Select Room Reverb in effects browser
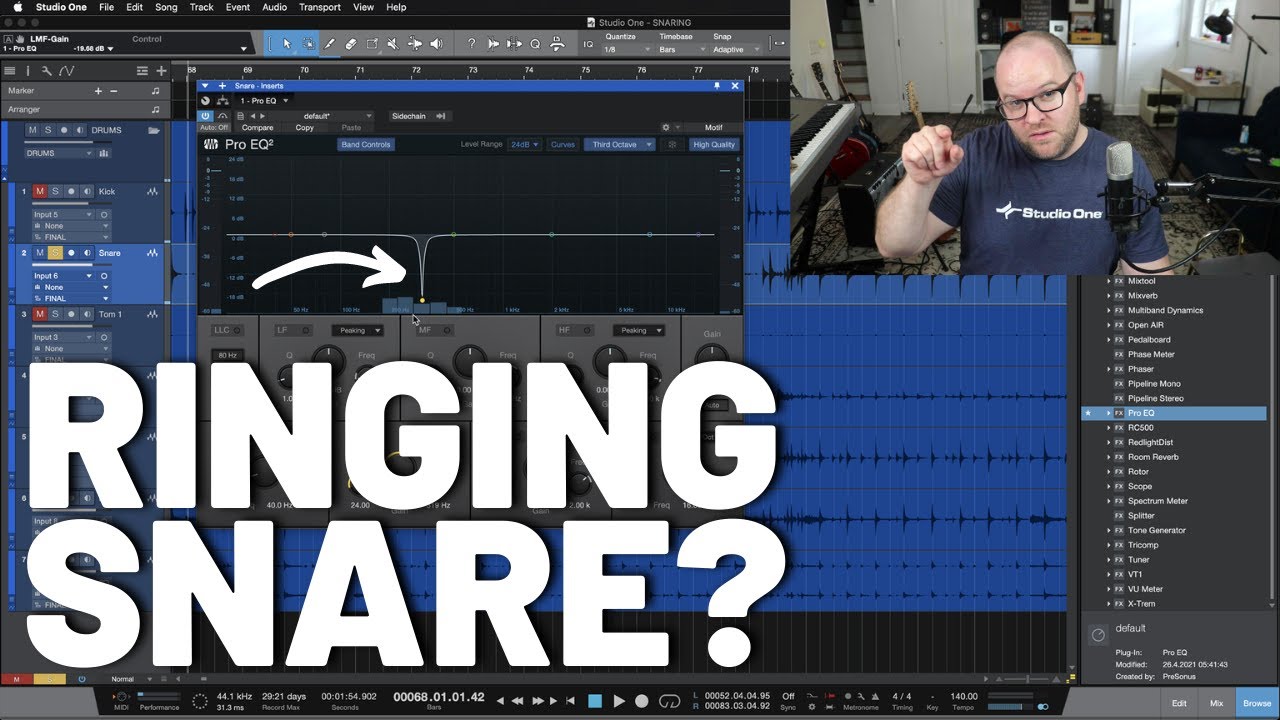Image resolution: width=1280 pixels, height=720 pixels. tap(1152, 457)
